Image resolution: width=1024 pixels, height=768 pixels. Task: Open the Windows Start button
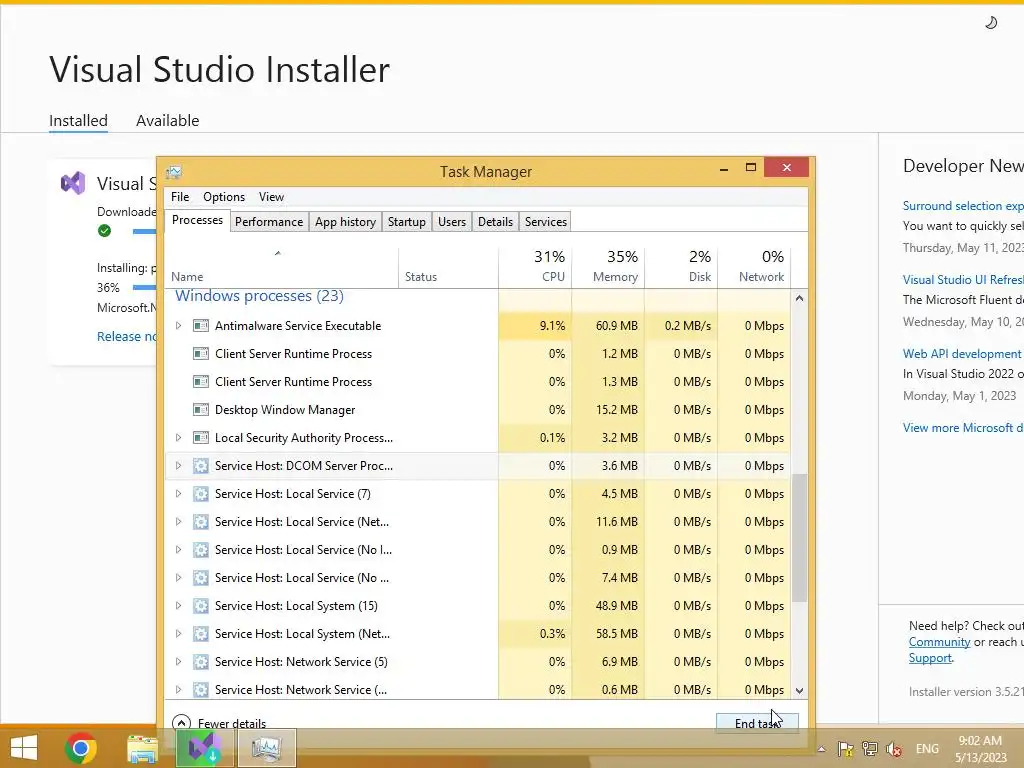tap(24, 748)
